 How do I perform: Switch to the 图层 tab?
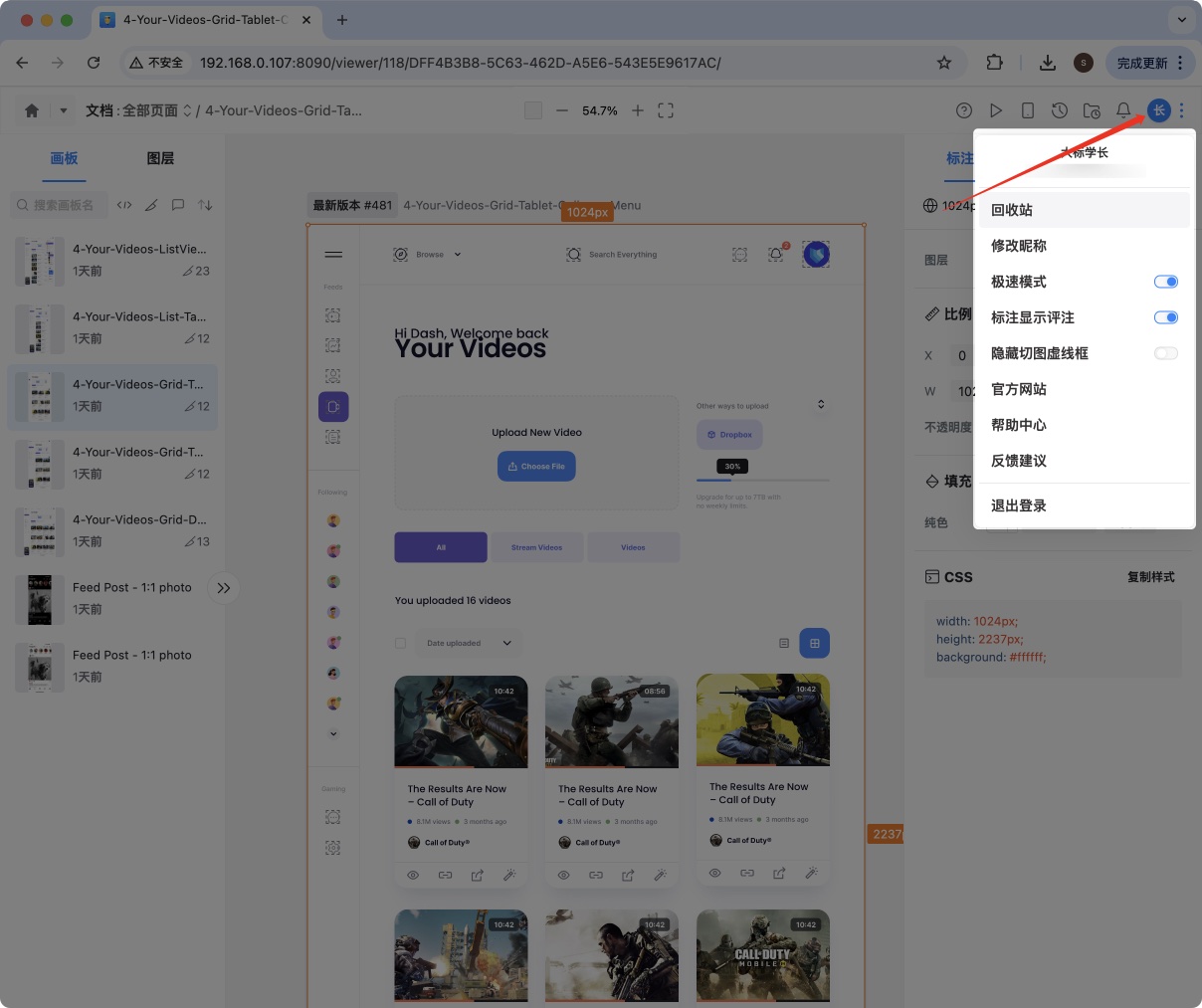[160, 158]
